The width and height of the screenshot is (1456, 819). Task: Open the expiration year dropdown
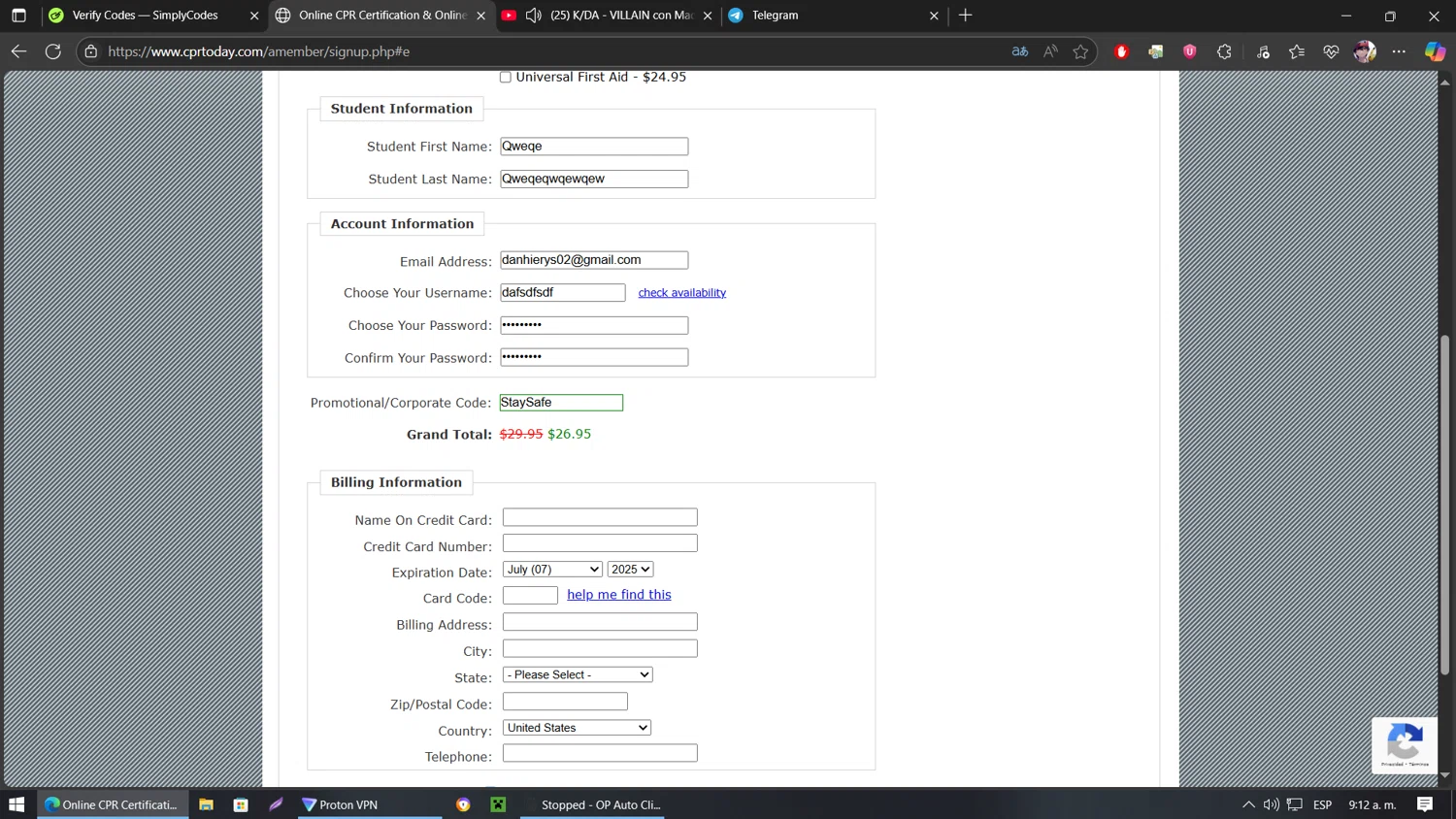pyautogui.click(x=630, y=570)
